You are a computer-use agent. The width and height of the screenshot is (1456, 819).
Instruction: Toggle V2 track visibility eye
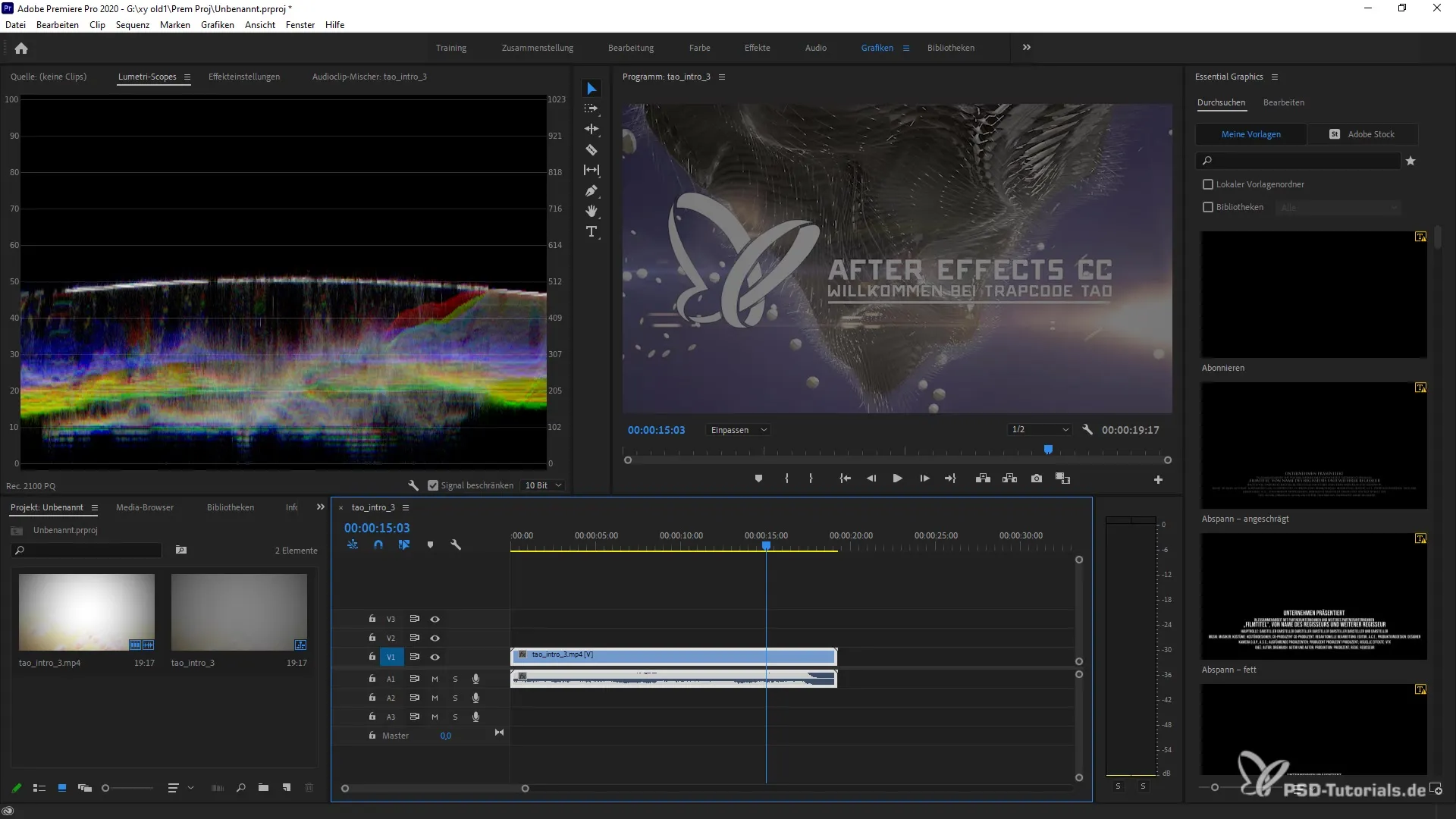(x=435, y=638)
